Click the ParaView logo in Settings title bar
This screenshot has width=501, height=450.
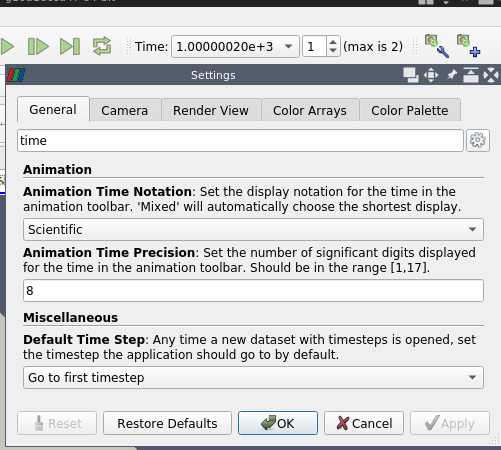[16, 75]
